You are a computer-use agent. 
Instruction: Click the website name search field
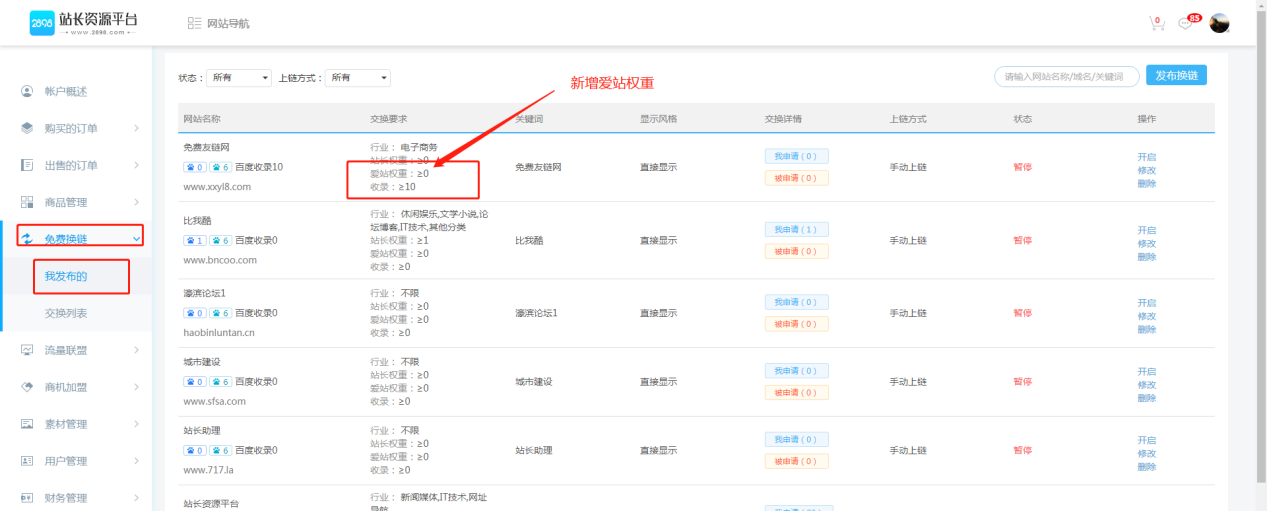pyautogui.click(x=1066, y=77)
